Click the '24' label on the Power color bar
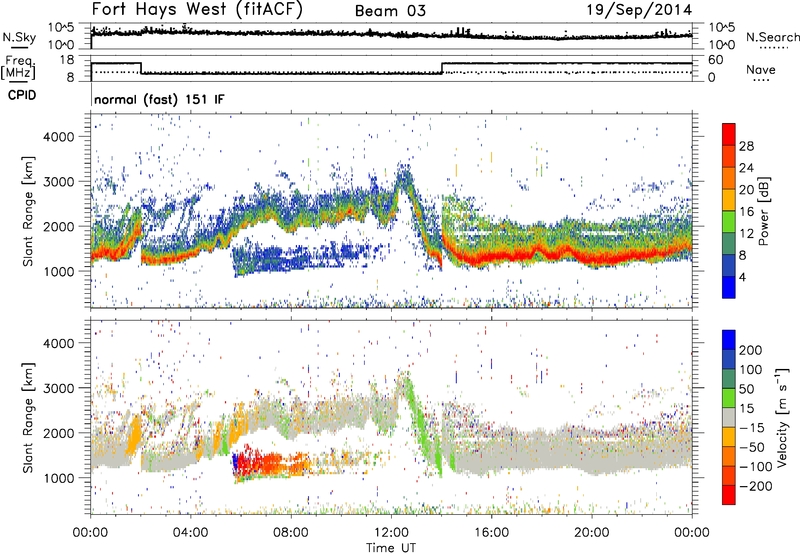The width and height of the screenshot is (800, 554). point(746,168)
